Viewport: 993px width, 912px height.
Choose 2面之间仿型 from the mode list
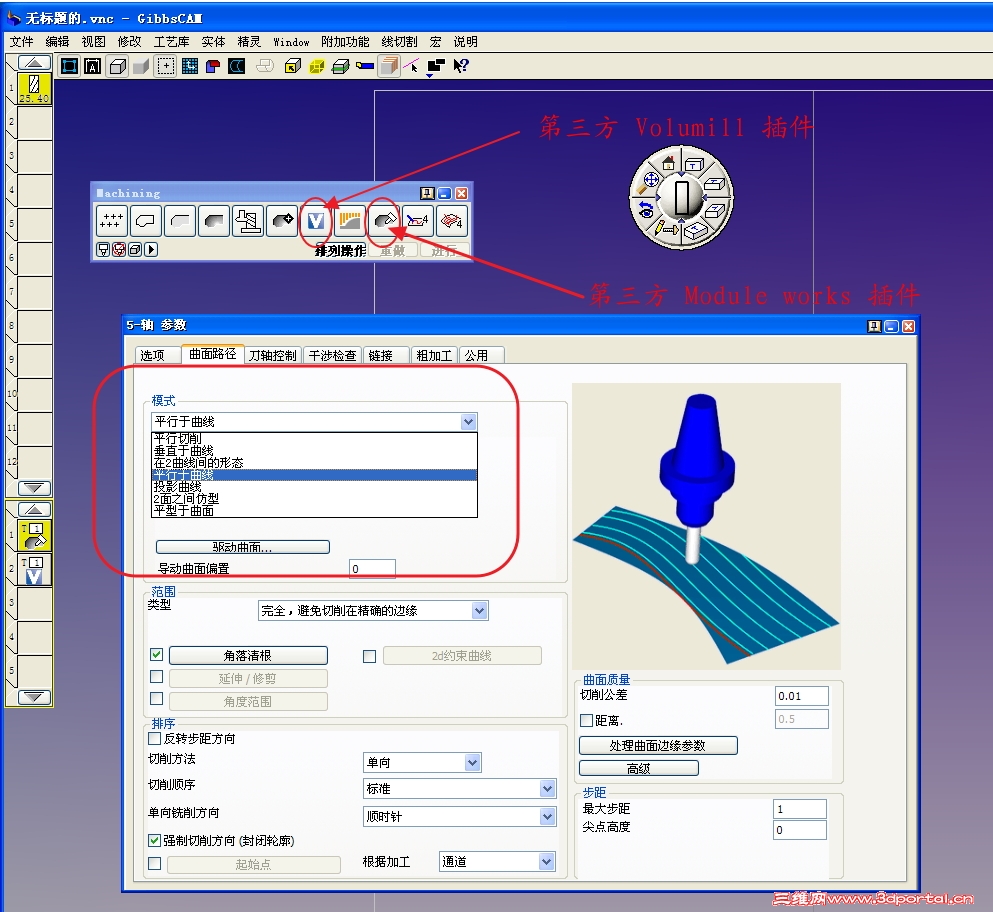click(314, 498)
